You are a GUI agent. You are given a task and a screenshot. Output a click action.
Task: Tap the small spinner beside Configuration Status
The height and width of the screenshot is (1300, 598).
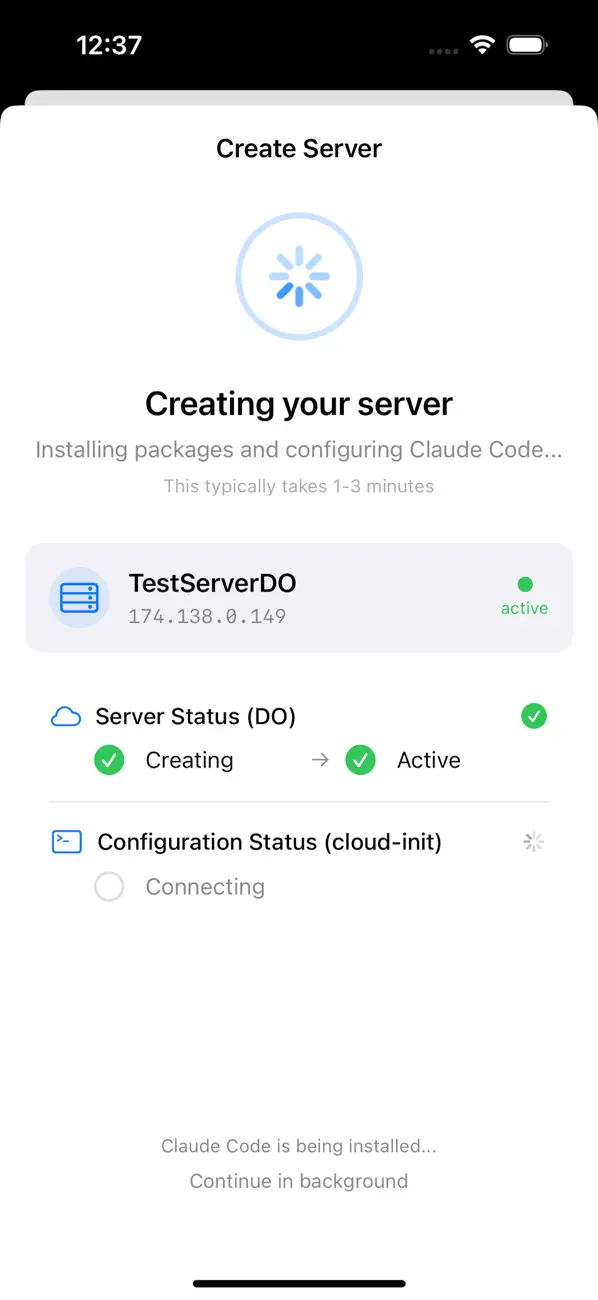point(533,841)
